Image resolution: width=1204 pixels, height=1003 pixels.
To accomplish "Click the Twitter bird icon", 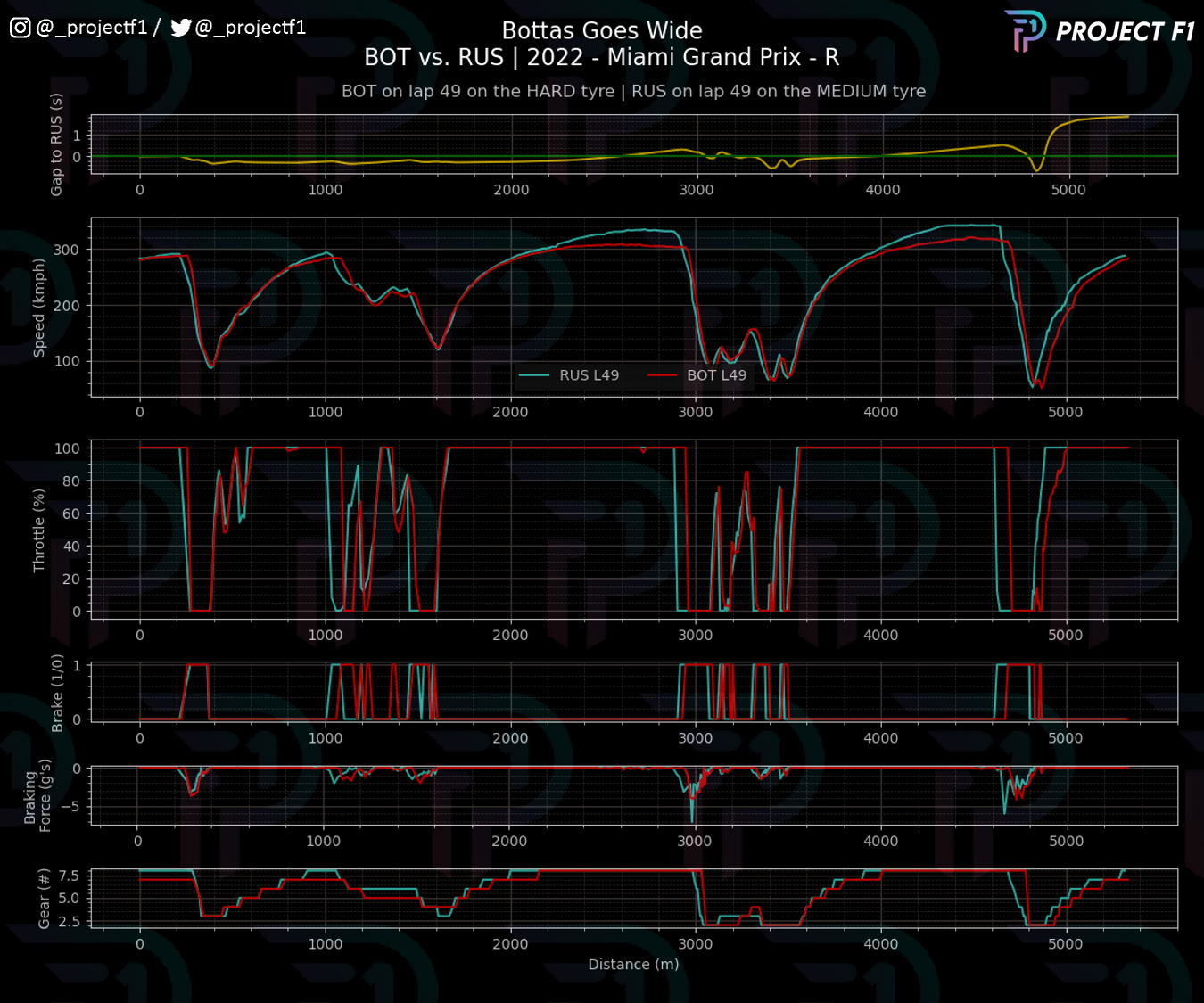I will coord(181,28).
